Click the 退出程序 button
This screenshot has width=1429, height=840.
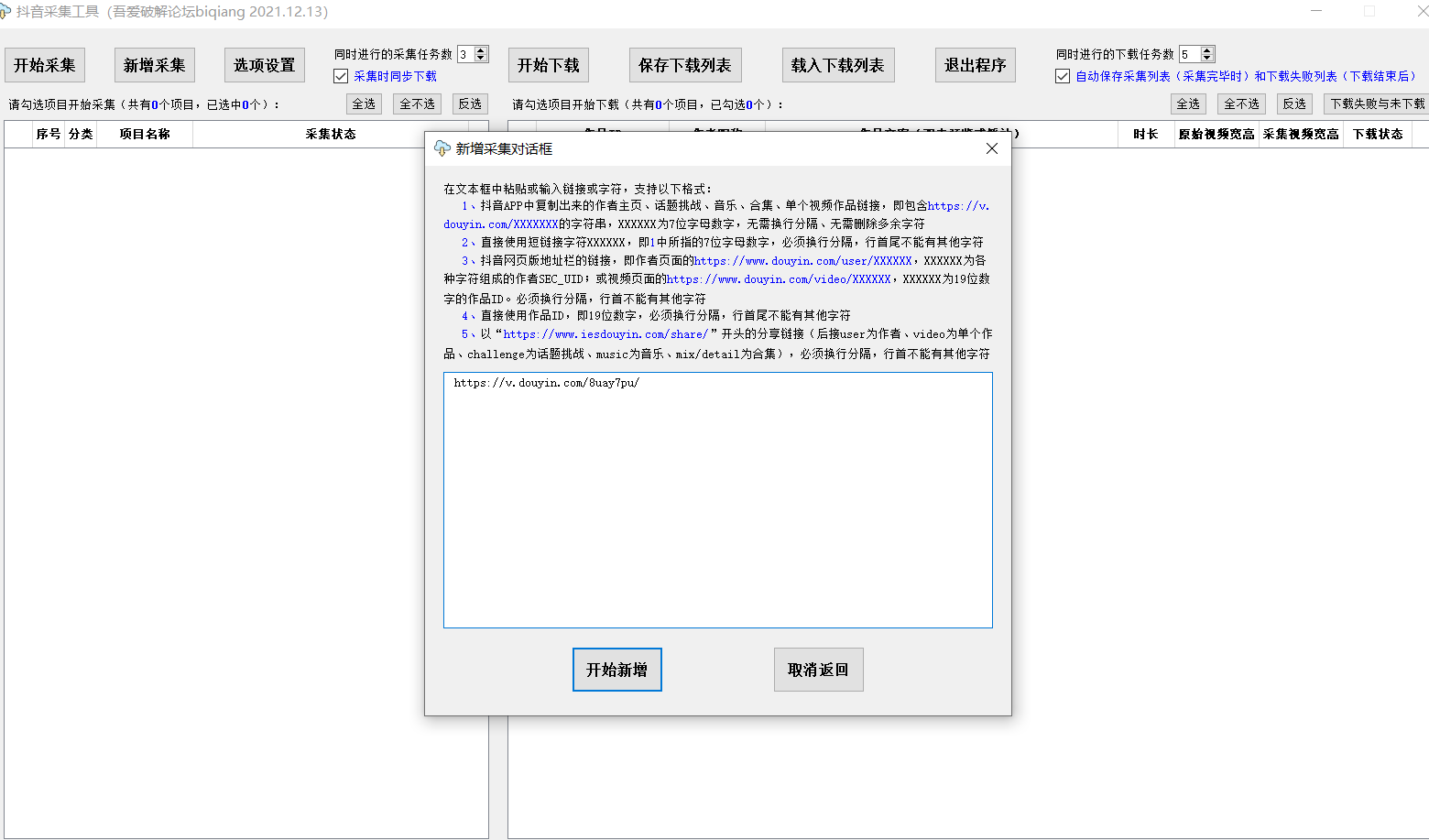coord(975,65)
